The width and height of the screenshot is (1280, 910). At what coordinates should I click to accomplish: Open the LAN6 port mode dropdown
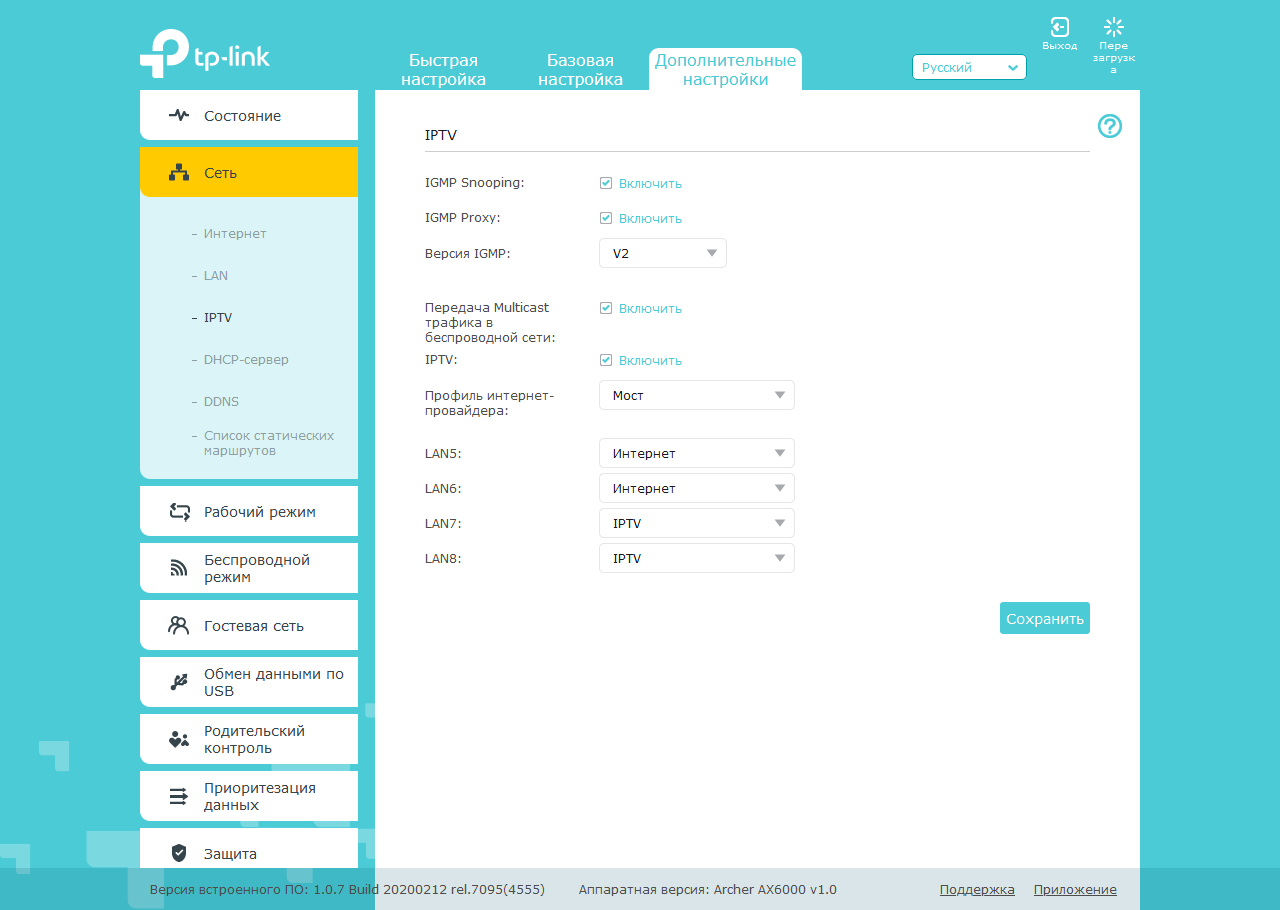(697, 488)
